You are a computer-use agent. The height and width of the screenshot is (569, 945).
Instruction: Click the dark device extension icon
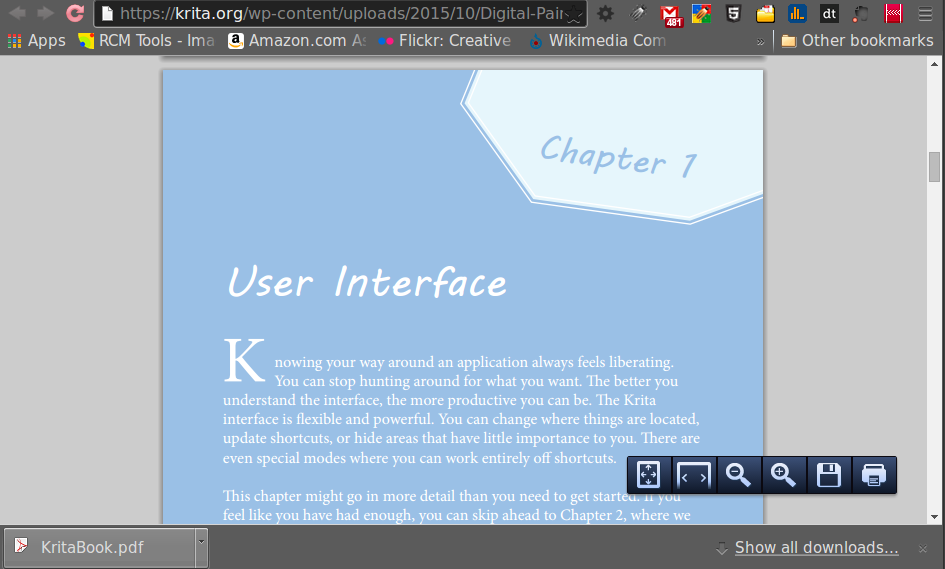click(x=861, y=13)
